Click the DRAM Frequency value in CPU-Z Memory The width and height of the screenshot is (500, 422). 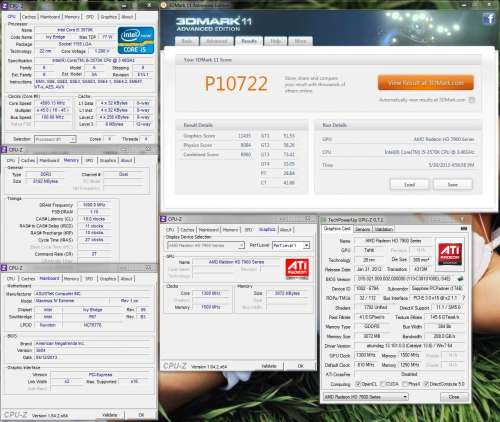click(x=94, y=205)
